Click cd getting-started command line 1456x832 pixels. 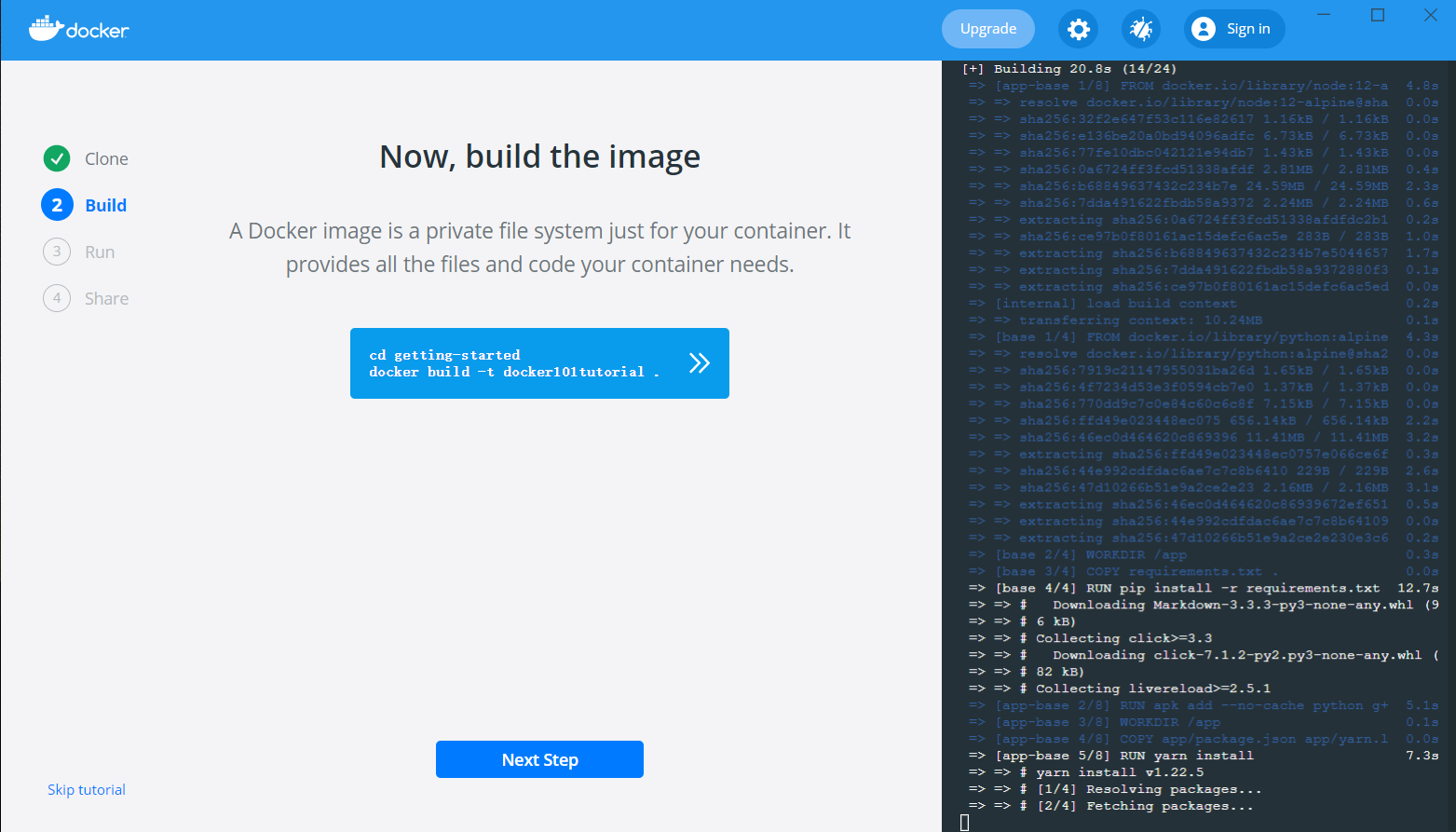(x=444, y=355)
